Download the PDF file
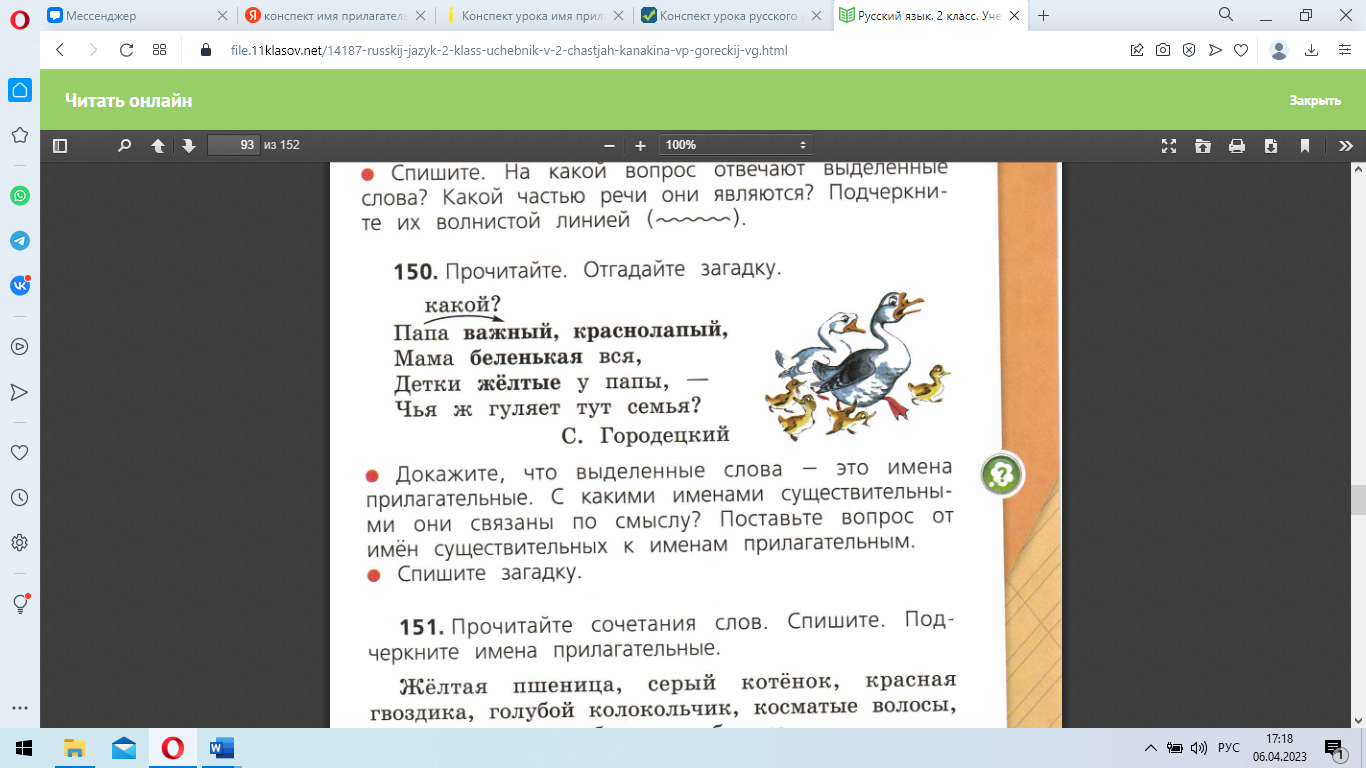This screenshot has width=1366, height=768. click(1270, 146)
